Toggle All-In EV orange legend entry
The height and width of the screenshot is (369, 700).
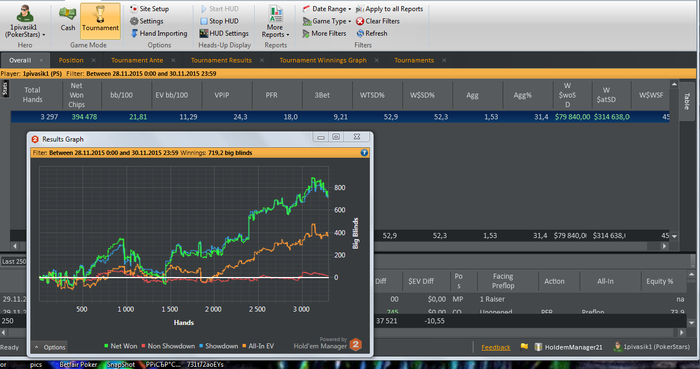pyautogui.click(x=258, y=346)
